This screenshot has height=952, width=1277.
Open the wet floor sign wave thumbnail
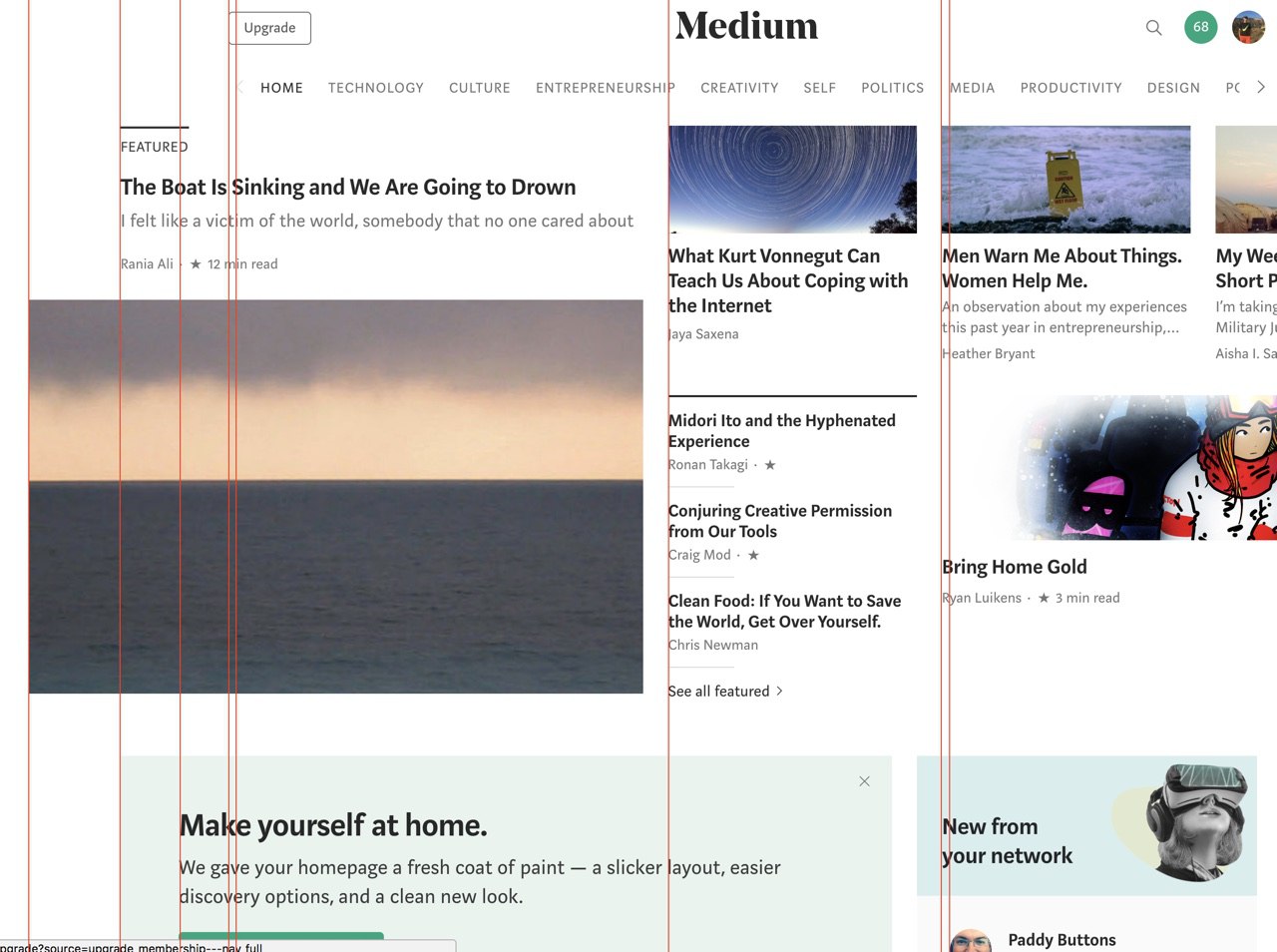pyautogui.click(x=1066, y=180)
